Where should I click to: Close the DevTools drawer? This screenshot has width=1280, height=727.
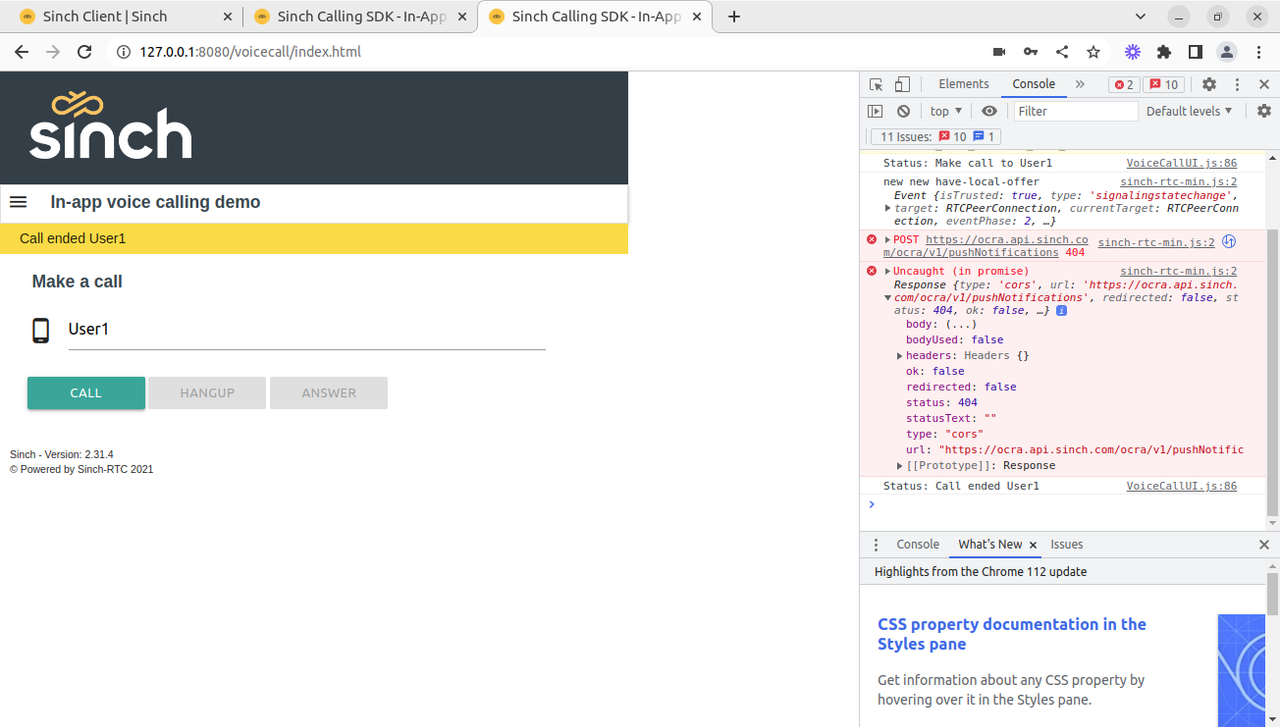(1264, 545)
